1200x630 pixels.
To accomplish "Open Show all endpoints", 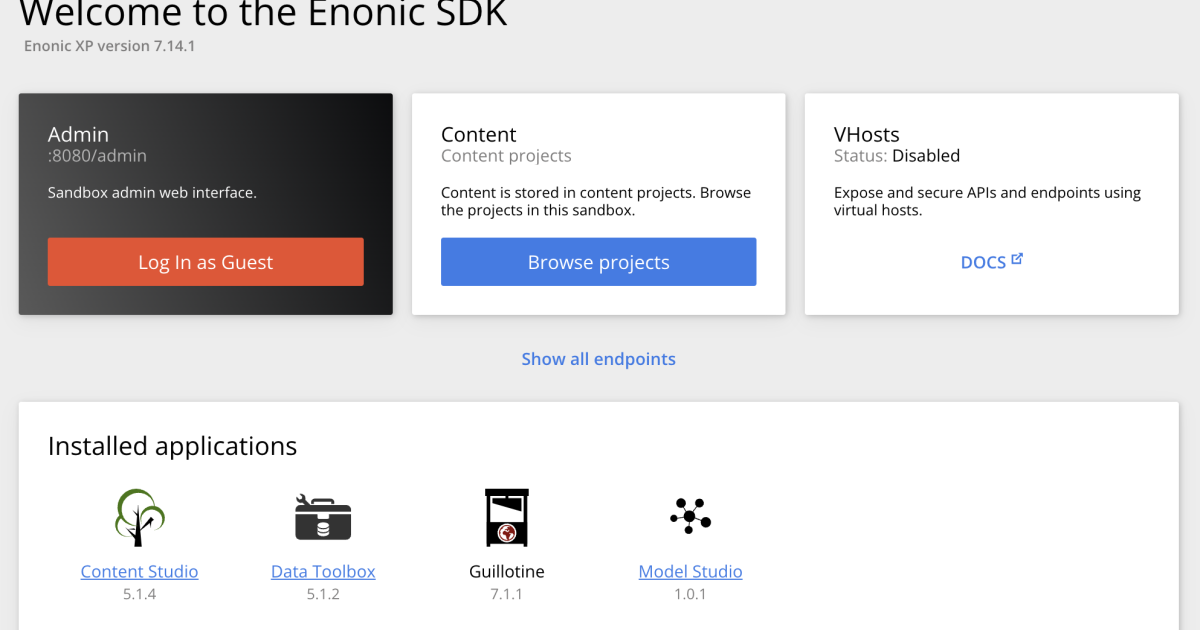I will [x=598, y=358].
